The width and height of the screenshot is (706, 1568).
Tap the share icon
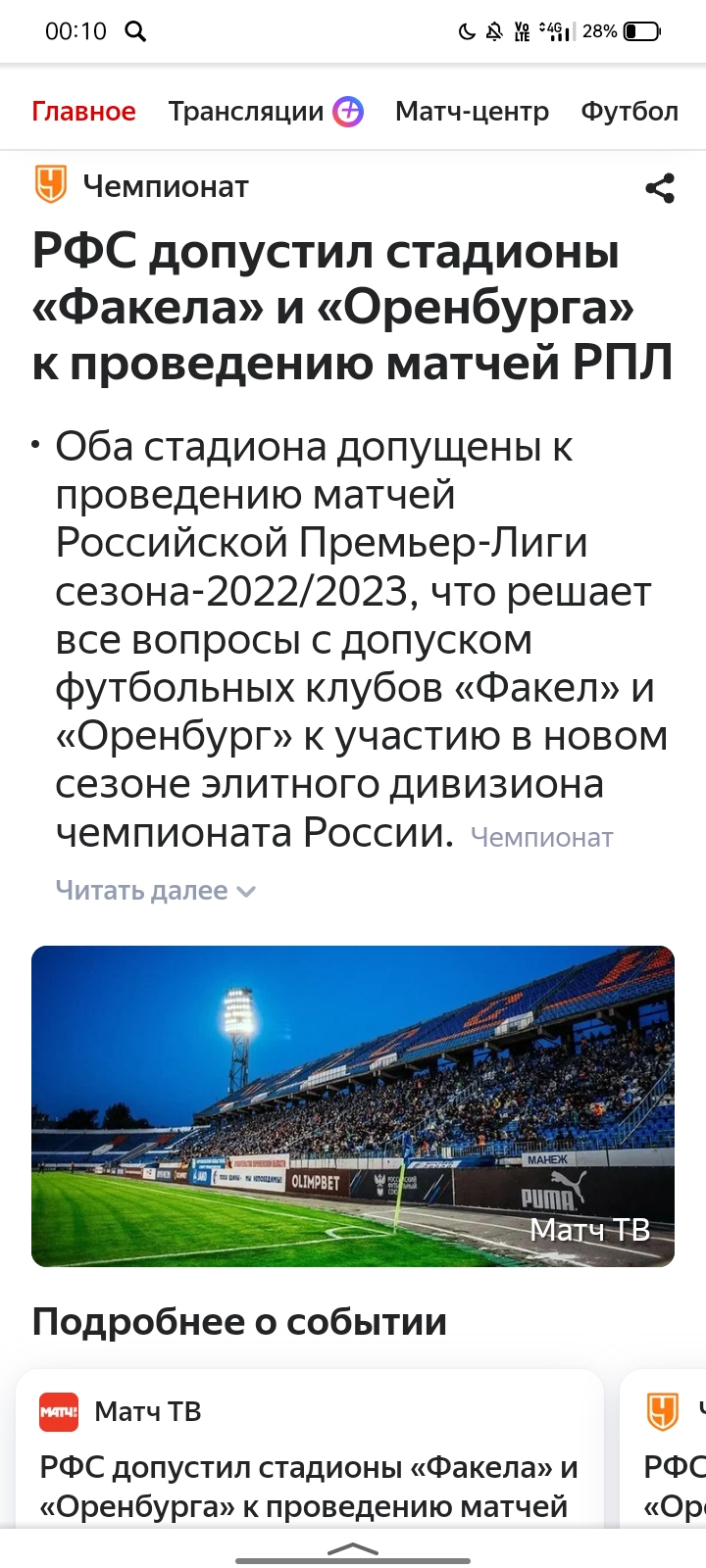tap(660, 188)
